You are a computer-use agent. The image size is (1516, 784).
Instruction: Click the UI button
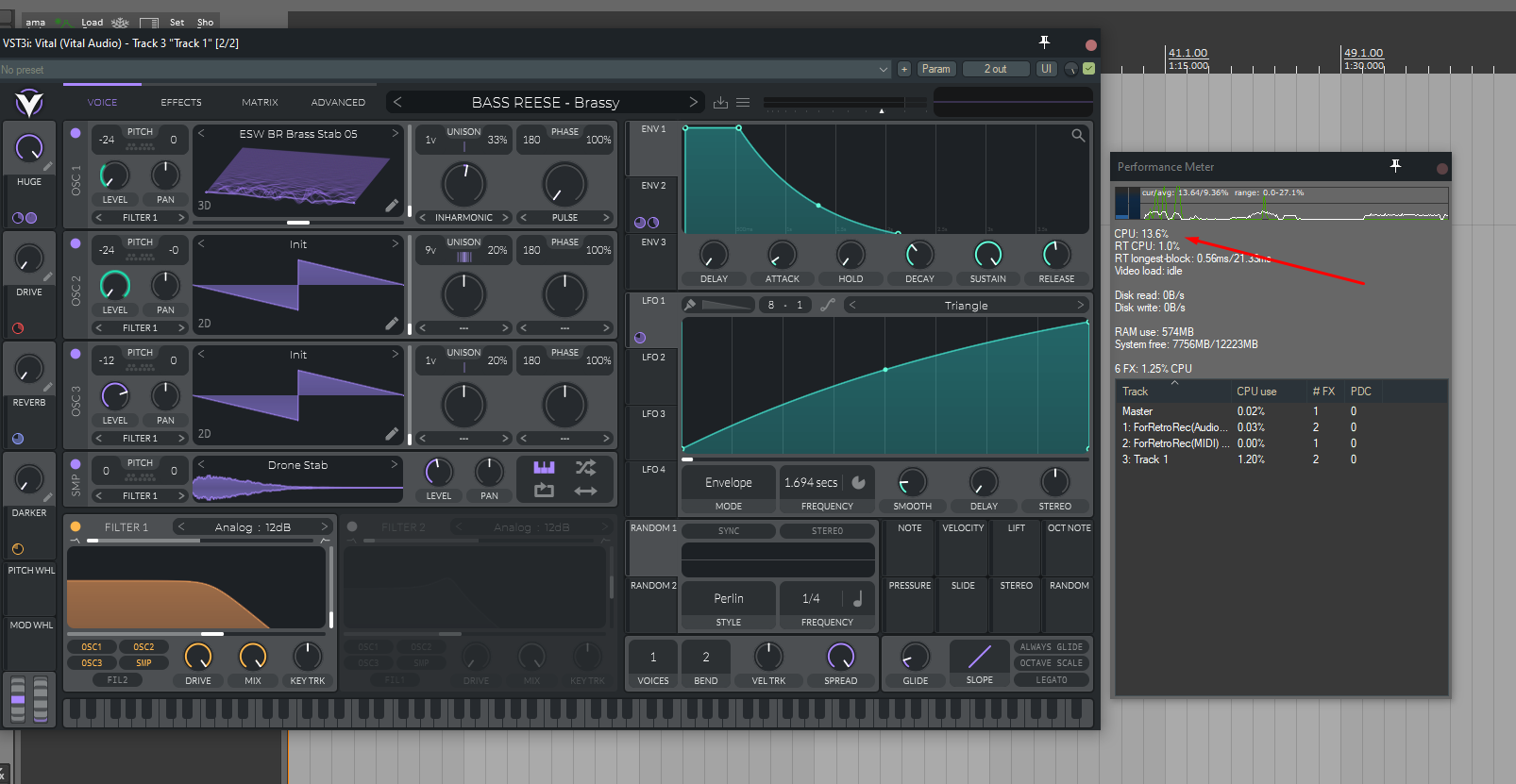[1046, 69]
